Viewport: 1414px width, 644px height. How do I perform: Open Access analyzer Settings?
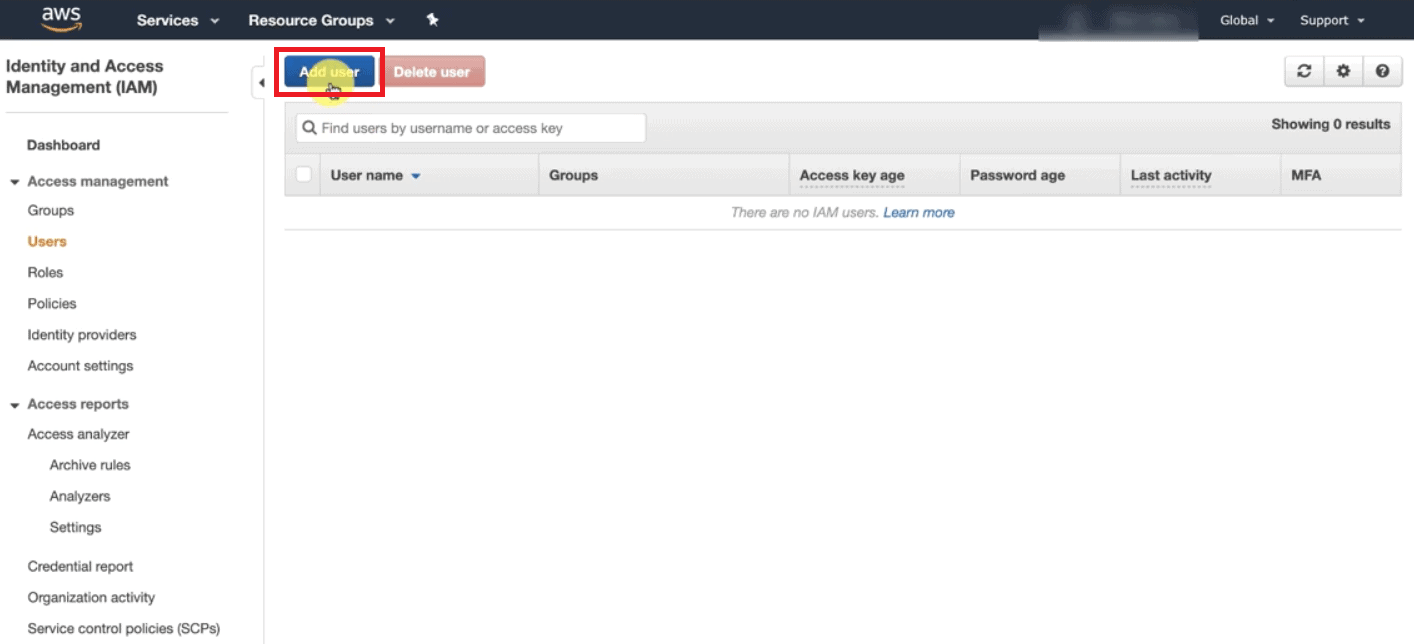(x=75, y=528)
